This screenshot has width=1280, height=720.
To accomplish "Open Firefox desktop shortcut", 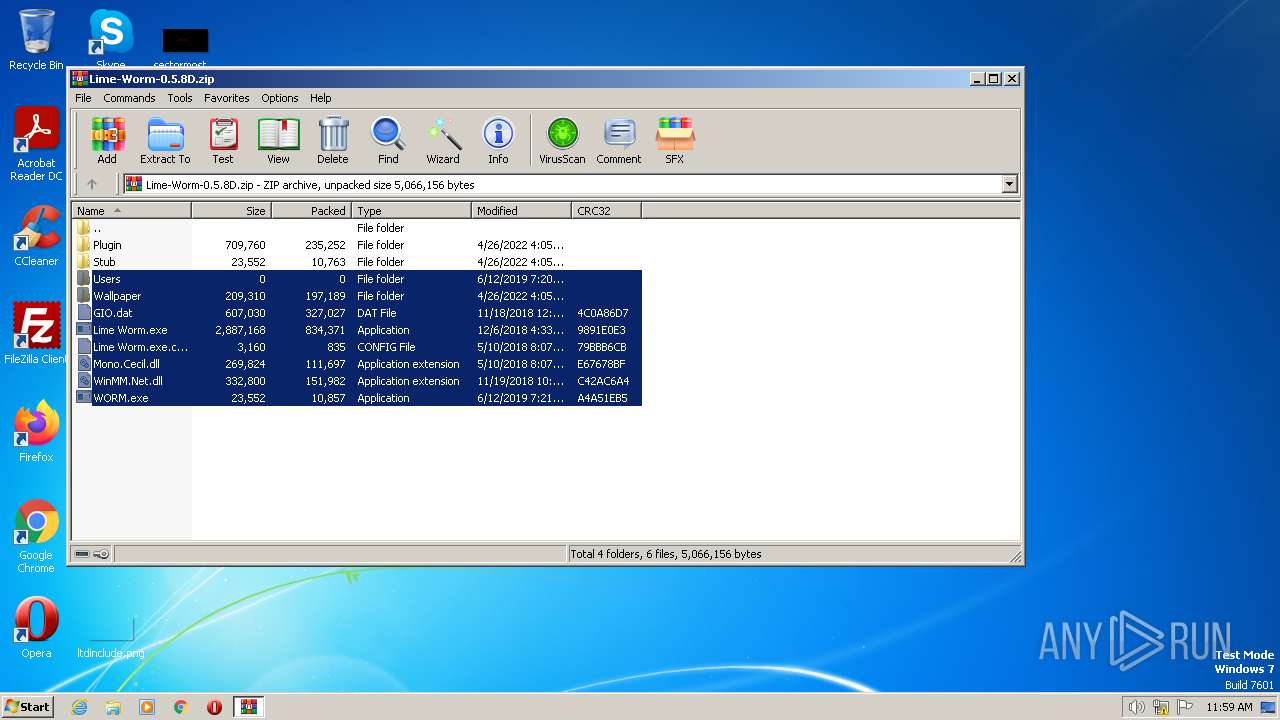I will 36,432.
